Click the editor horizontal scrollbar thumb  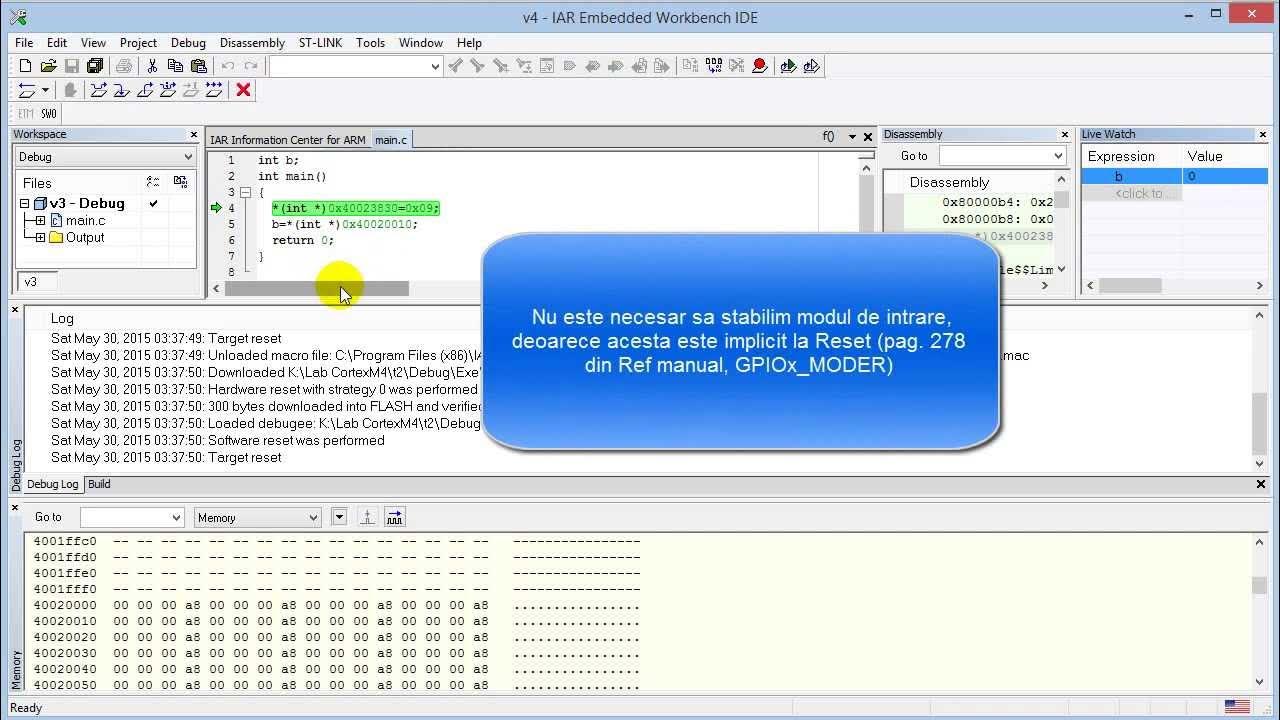pos(317,288)
